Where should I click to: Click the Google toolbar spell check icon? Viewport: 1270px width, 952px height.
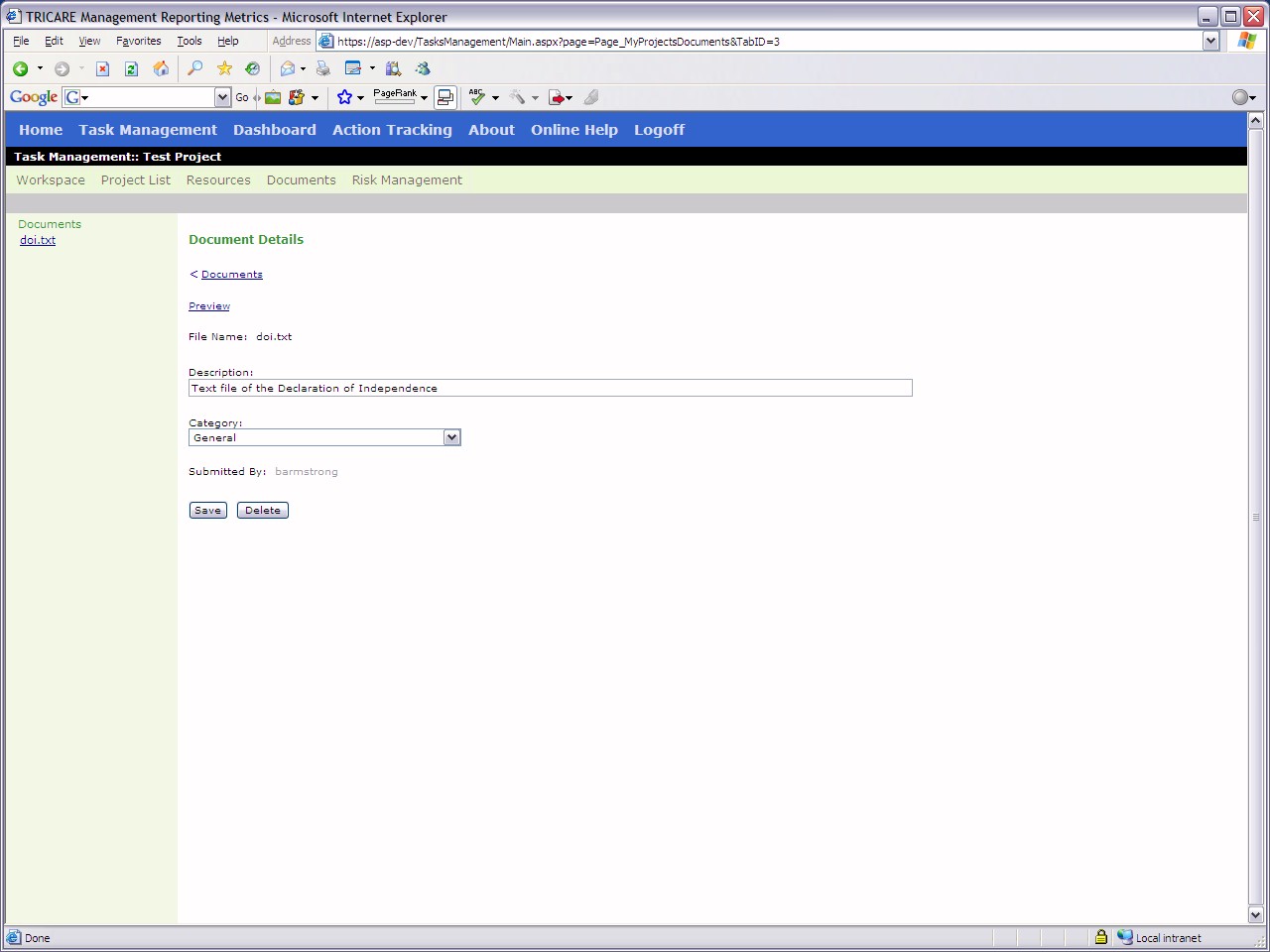(477, 97)
